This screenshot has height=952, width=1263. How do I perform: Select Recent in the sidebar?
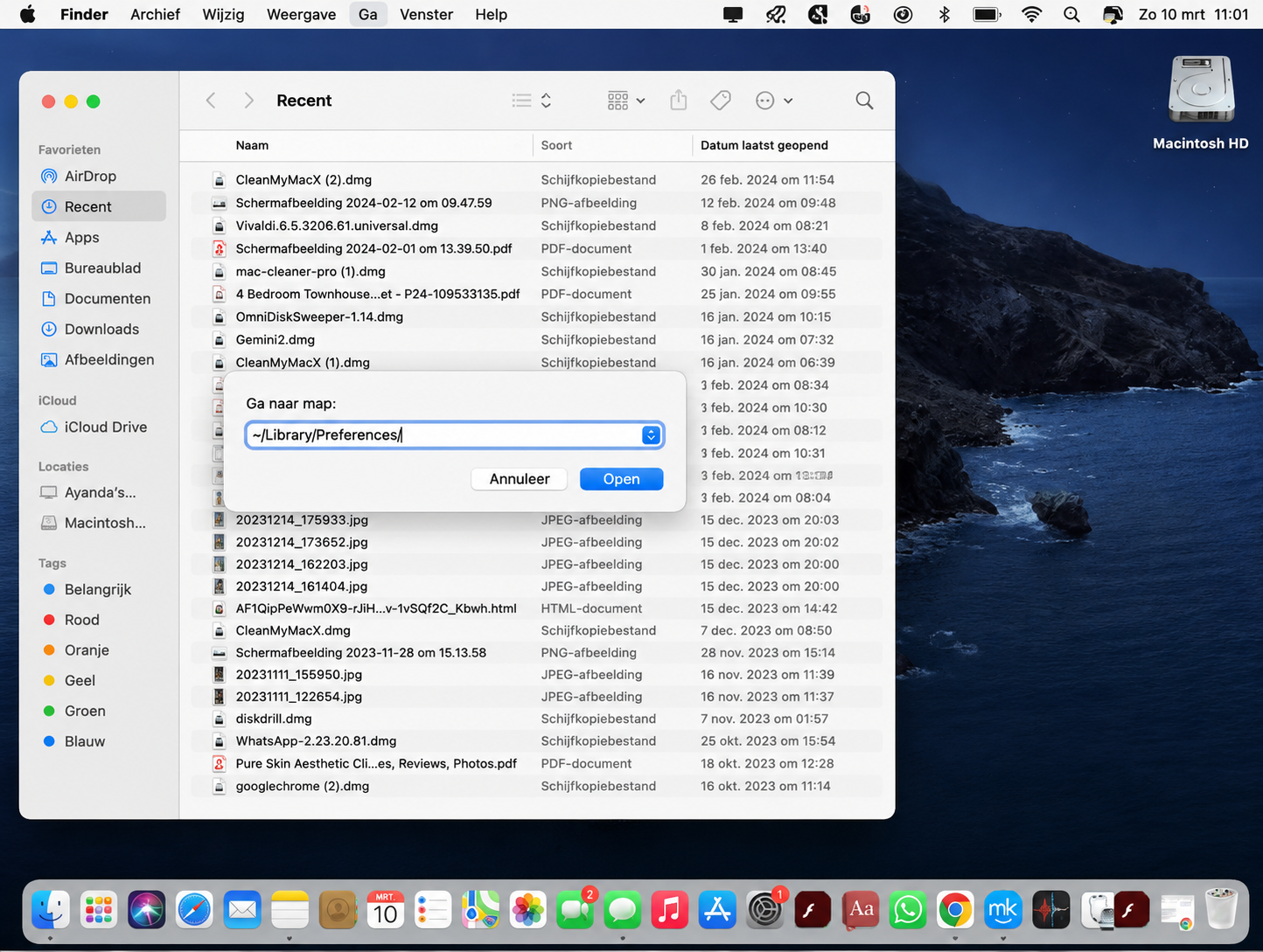[x=99, y=206]
